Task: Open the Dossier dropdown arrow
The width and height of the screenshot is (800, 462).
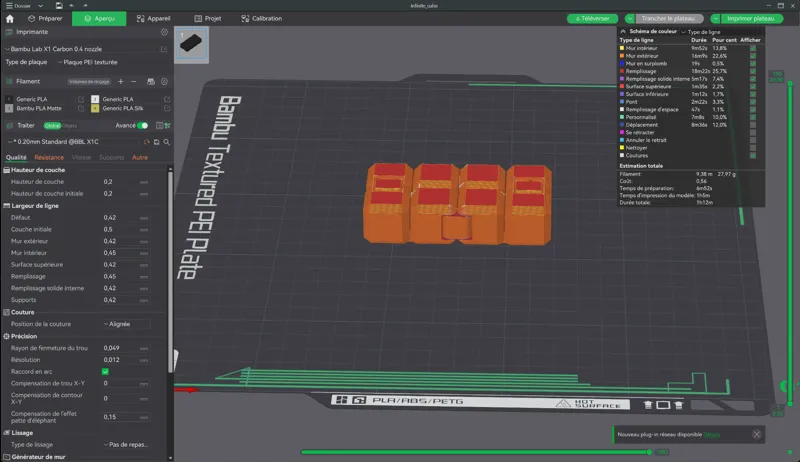Action: point(40,6)
